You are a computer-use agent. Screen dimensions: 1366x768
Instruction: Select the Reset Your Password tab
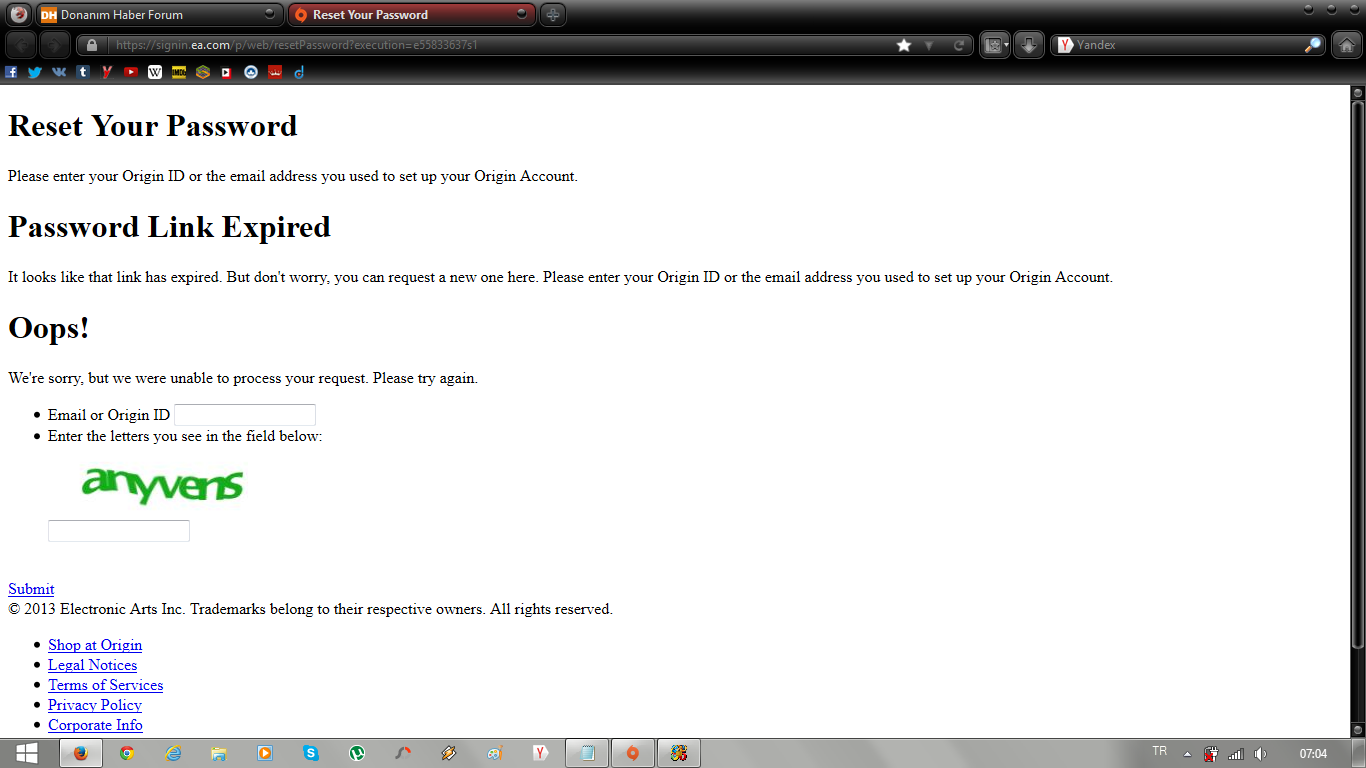point(412,15)
